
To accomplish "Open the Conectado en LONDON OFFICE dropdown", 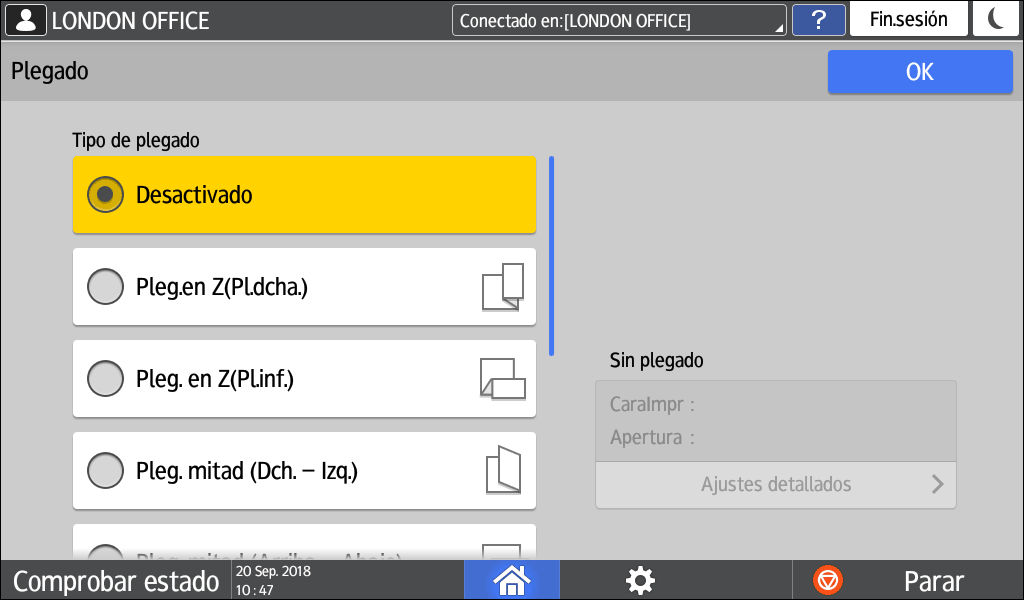I will click(x=618, y=20).
